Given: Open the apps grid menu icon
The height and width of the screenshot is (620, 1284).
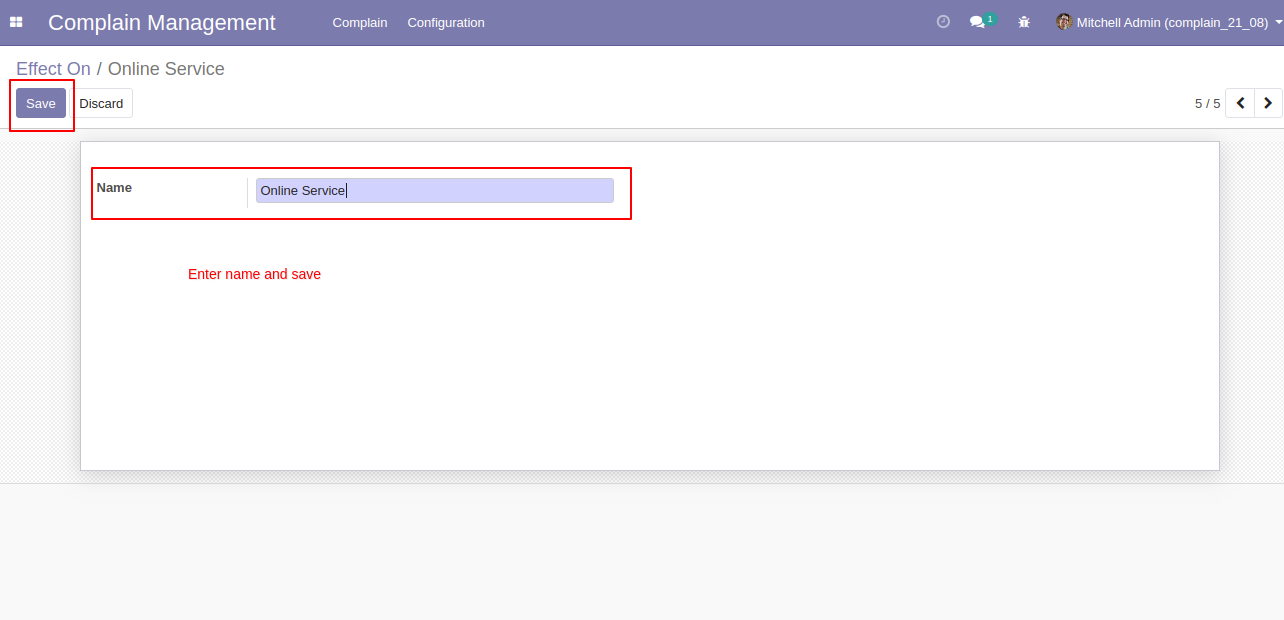Looking at the screenshot, I should (x=16, y=22).
